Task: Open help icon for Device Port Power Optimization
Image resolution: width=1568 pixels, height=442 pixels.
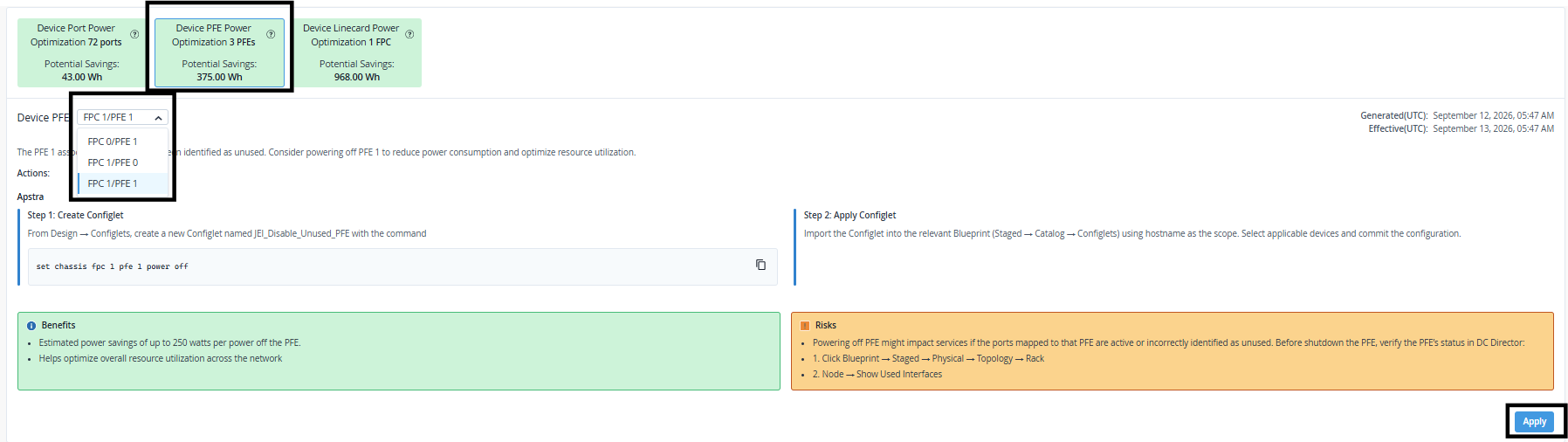Action: [134, 34]
